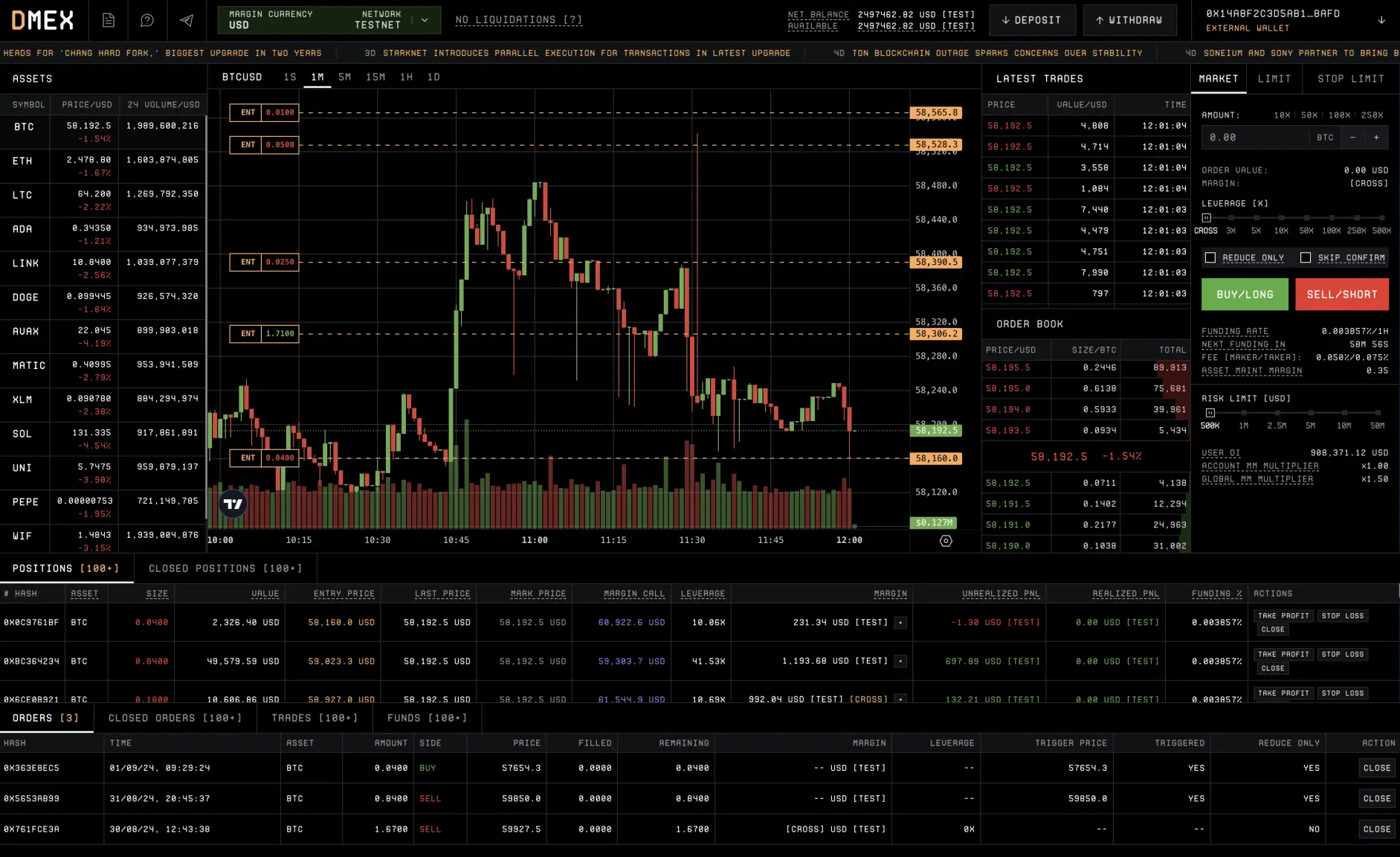Add margin to first position 0x0C9761BF

(x=900, y=623)
